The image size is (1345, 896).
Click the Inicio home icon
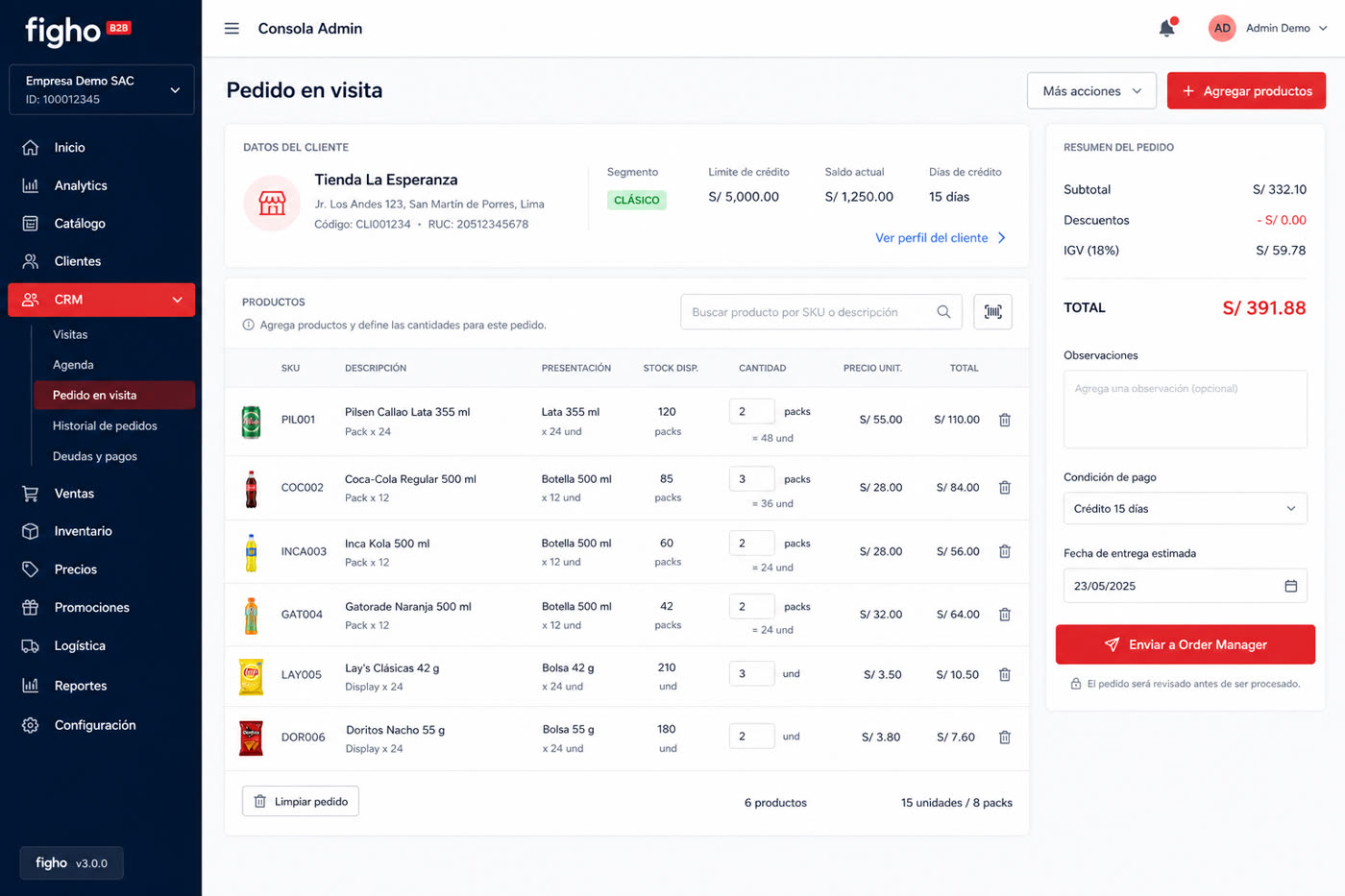click(31, 148)
